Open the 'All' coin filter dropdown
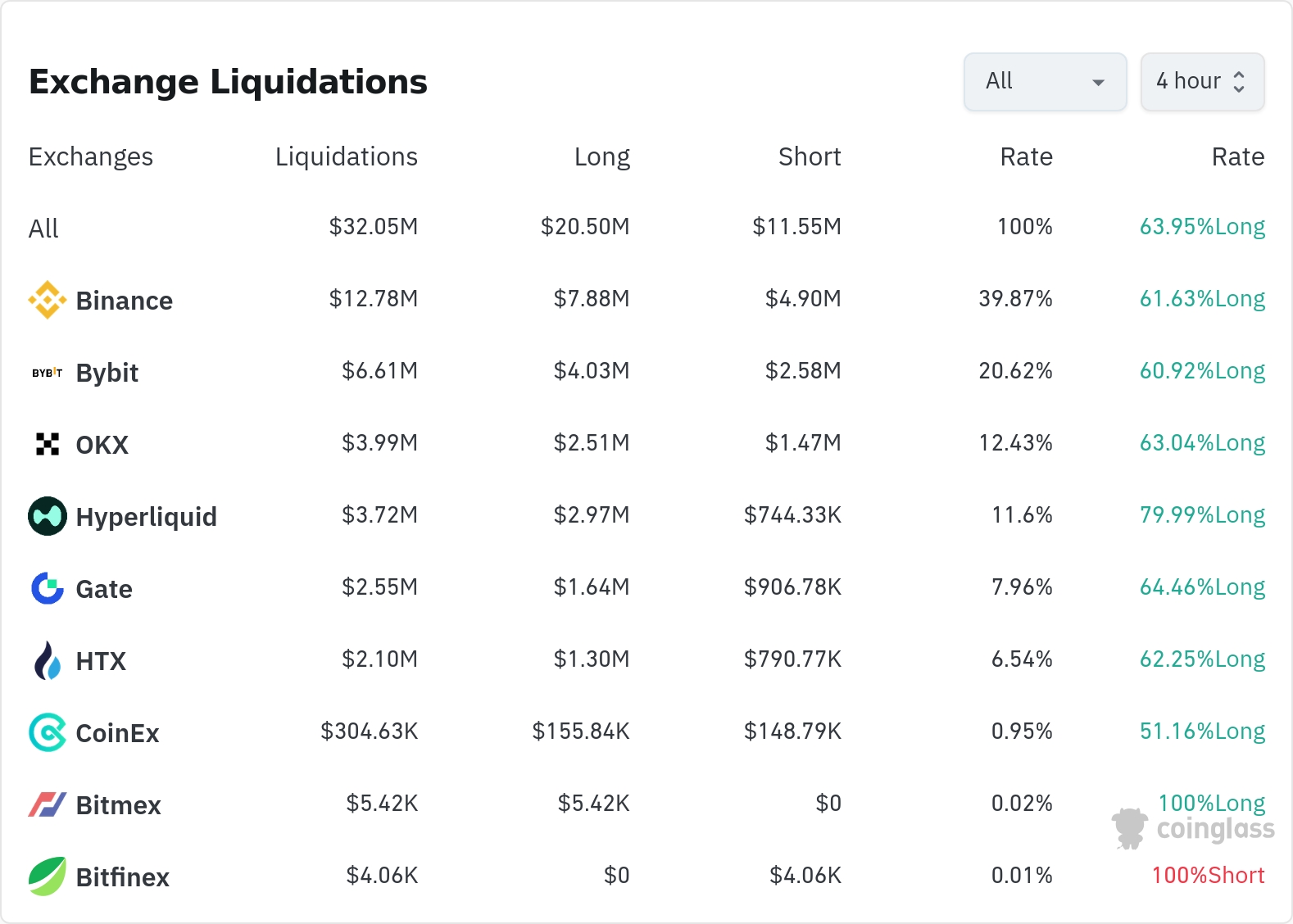 [x=1044, y=82]
